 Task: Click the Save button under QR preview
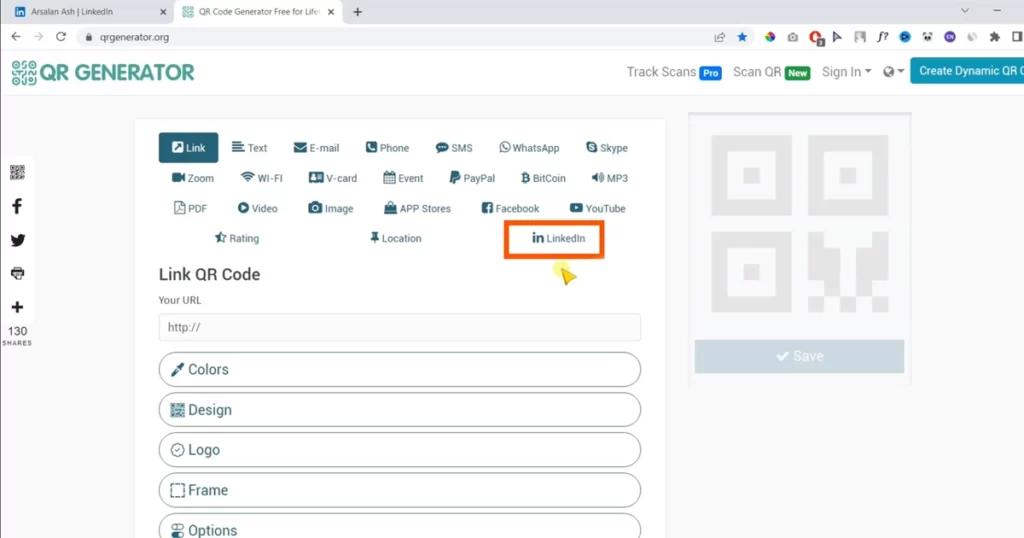click(x=799, y=356)
